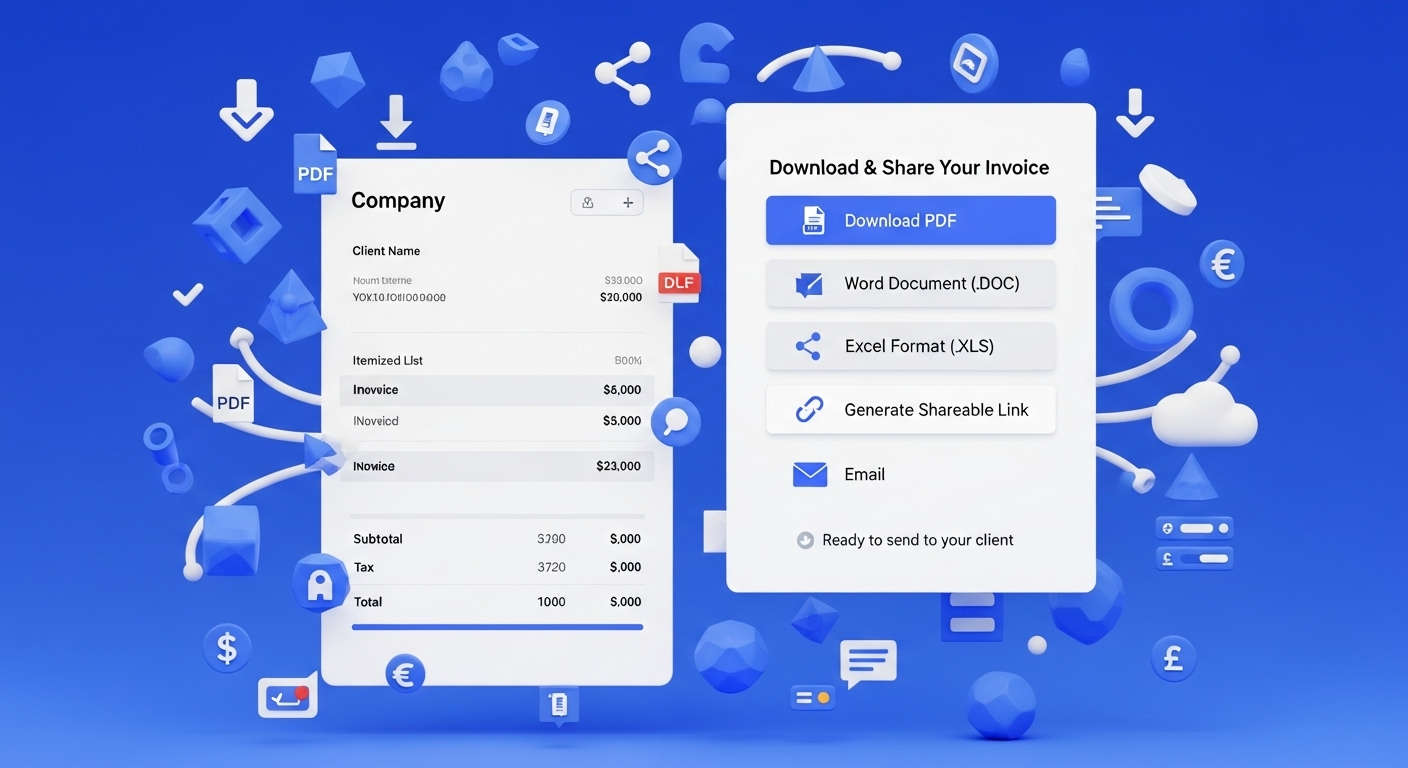Click Generate Shareable Link
1408x768 pixels.
910,410
